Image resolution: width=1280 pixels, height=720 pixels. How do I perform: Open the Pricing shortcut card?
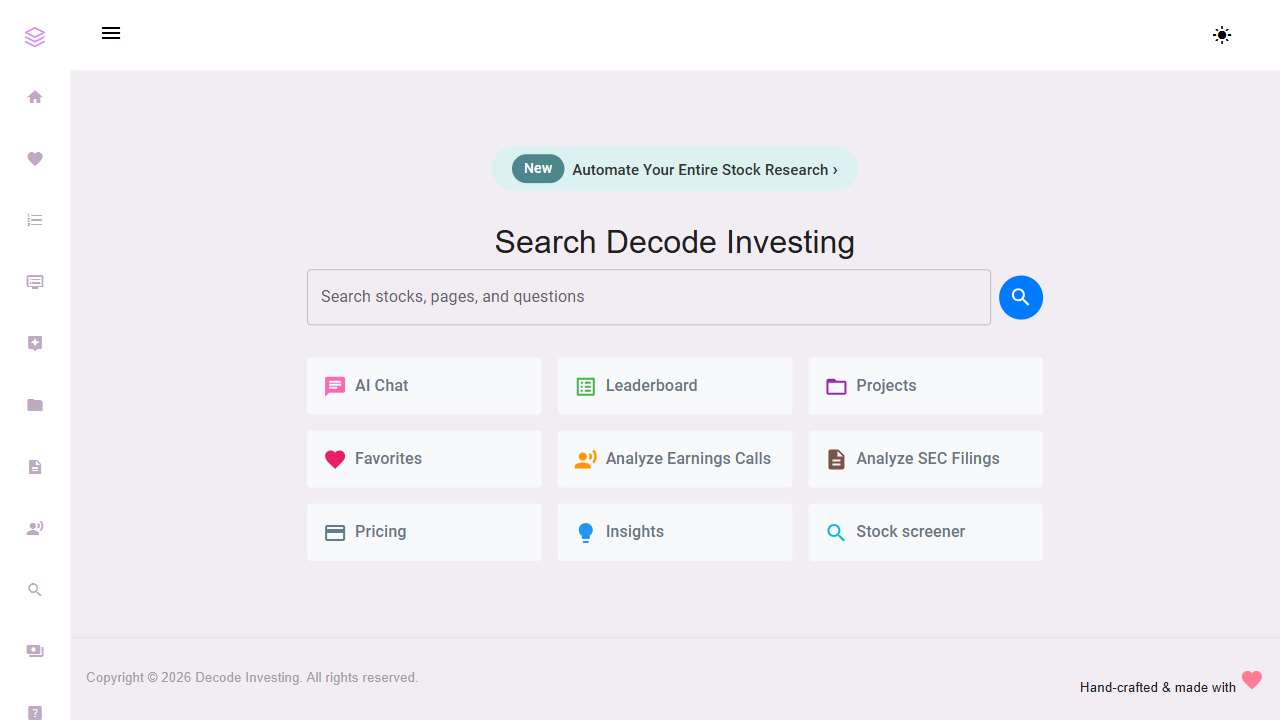tap(424, 532)
